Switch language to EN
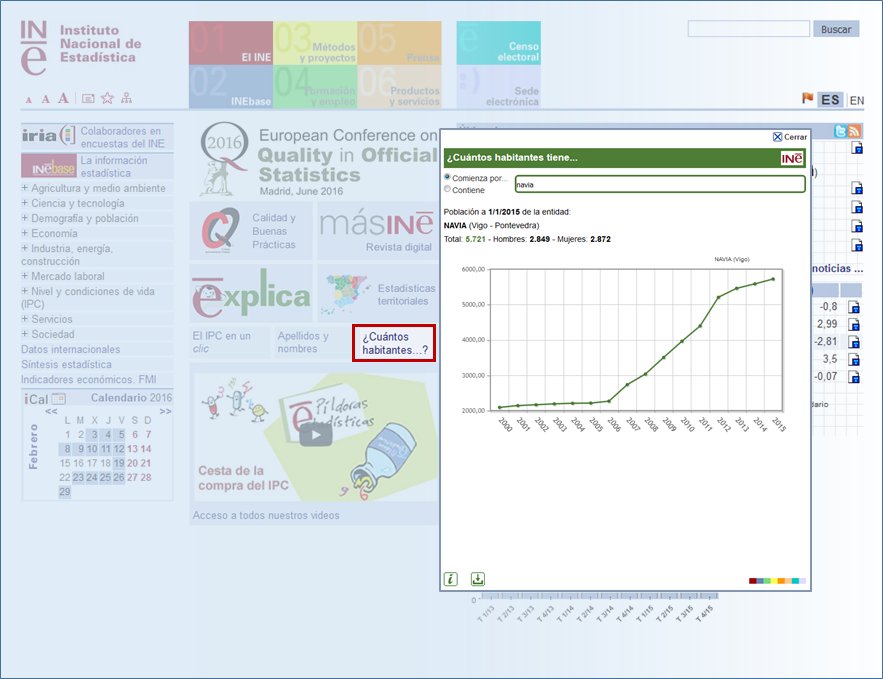The image size is (883, 679). point(857,100)
